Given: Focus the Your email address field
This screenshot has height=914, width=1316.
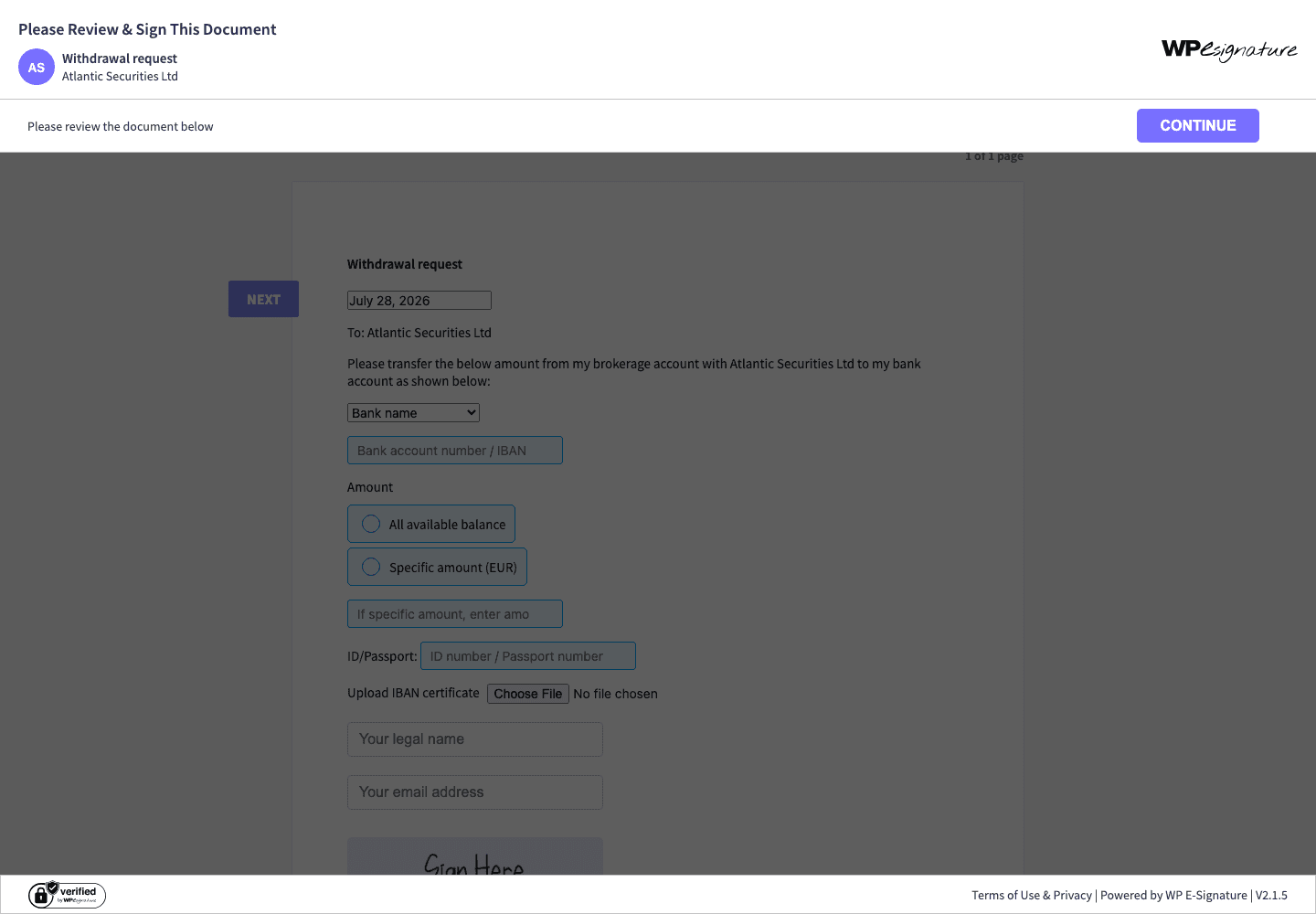Looking at the screenshot, I should 475,792.
